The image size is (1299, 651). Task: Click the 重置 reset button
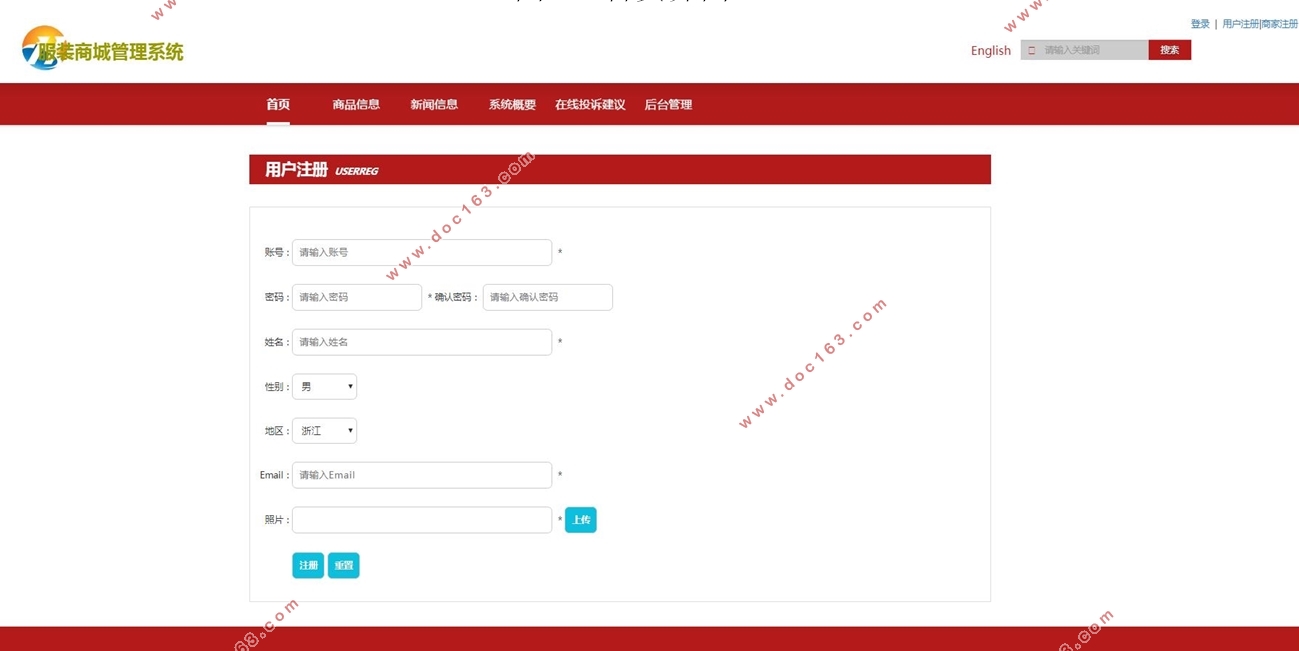343,565
